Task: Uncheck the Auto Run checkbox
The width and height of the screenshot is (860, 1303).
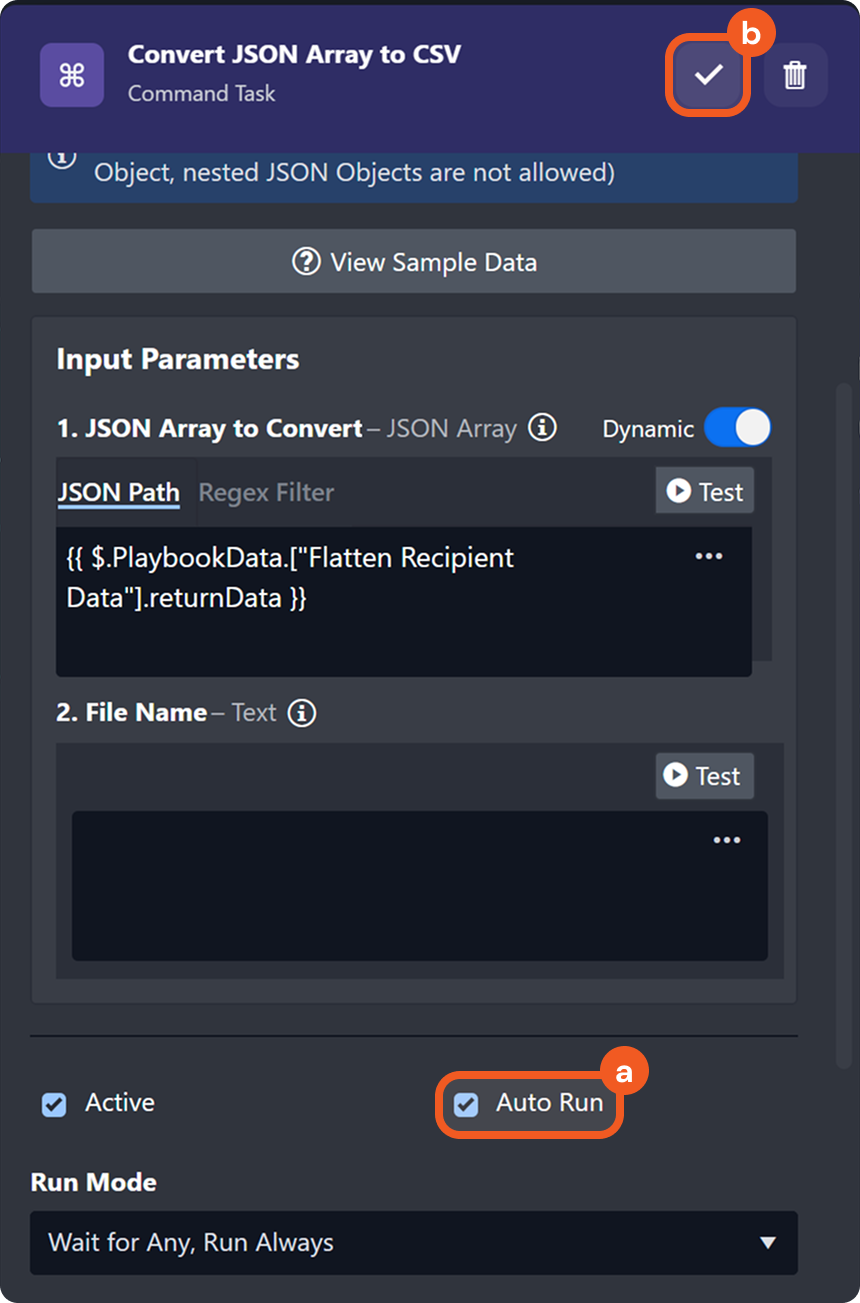Action: coord(466,1104)
